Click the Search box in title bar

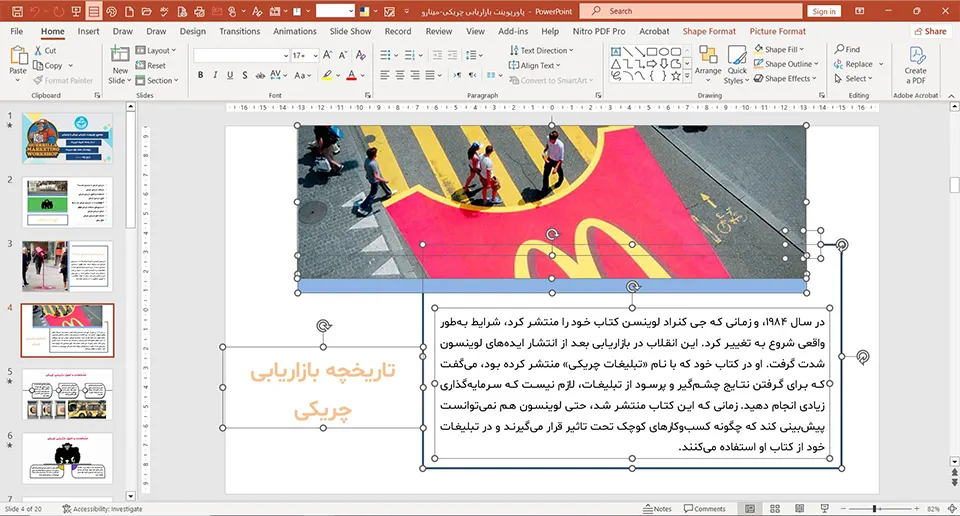pyautogui.click(x=690, y=11)
